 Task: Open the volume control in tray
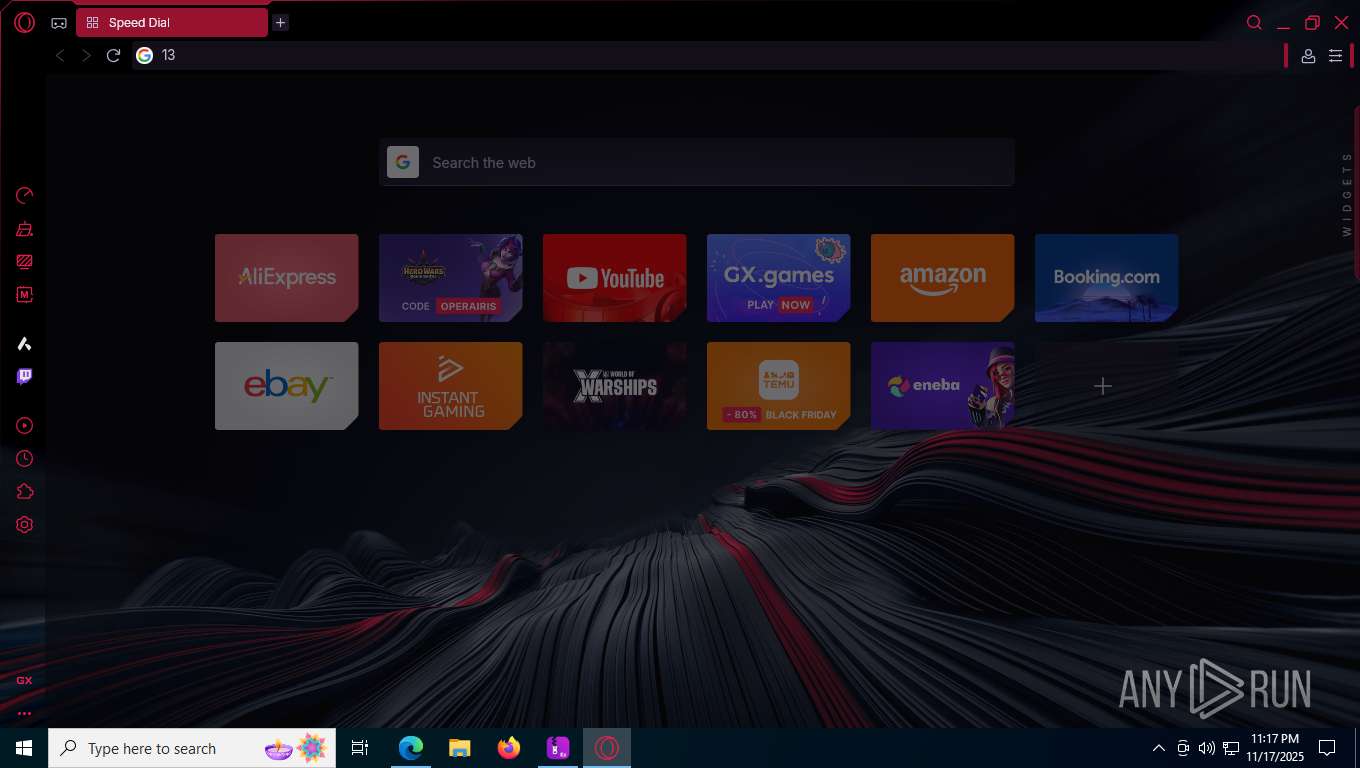[x=1207, y=748]
